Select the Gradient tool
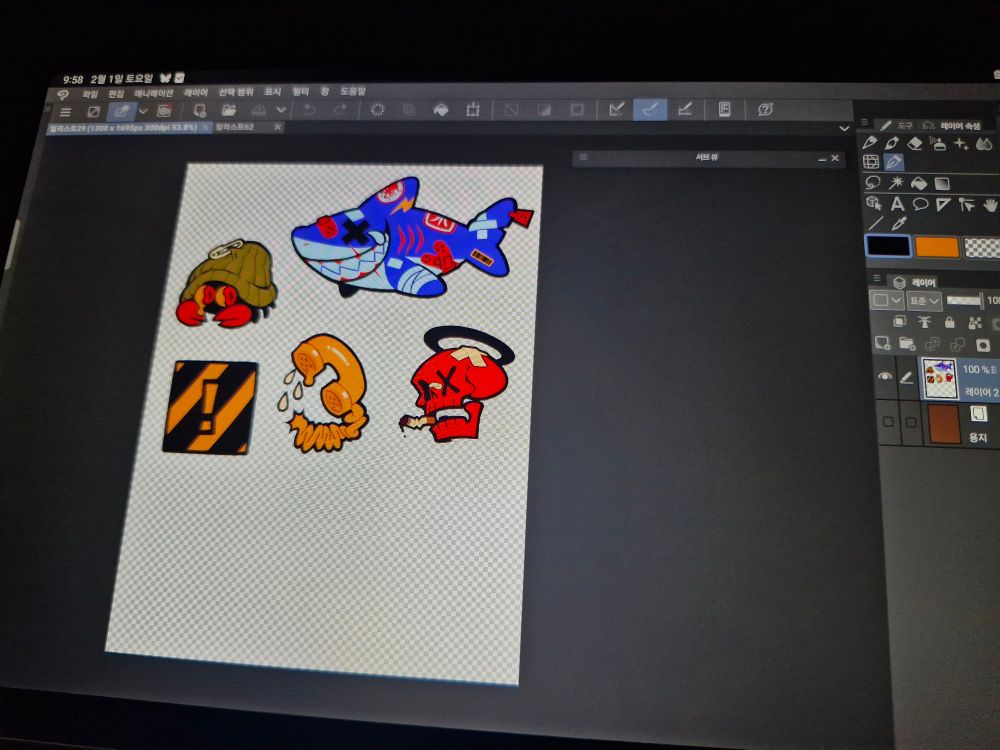This screenshot has height=750, width=1000. tap(942, 184)
